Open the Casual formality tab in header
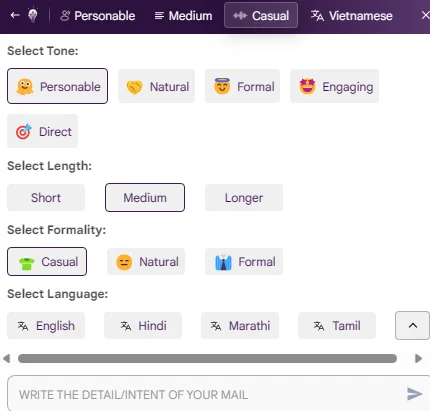The height and width of the screenshot is (411, 430). click(x=261, y=15)
